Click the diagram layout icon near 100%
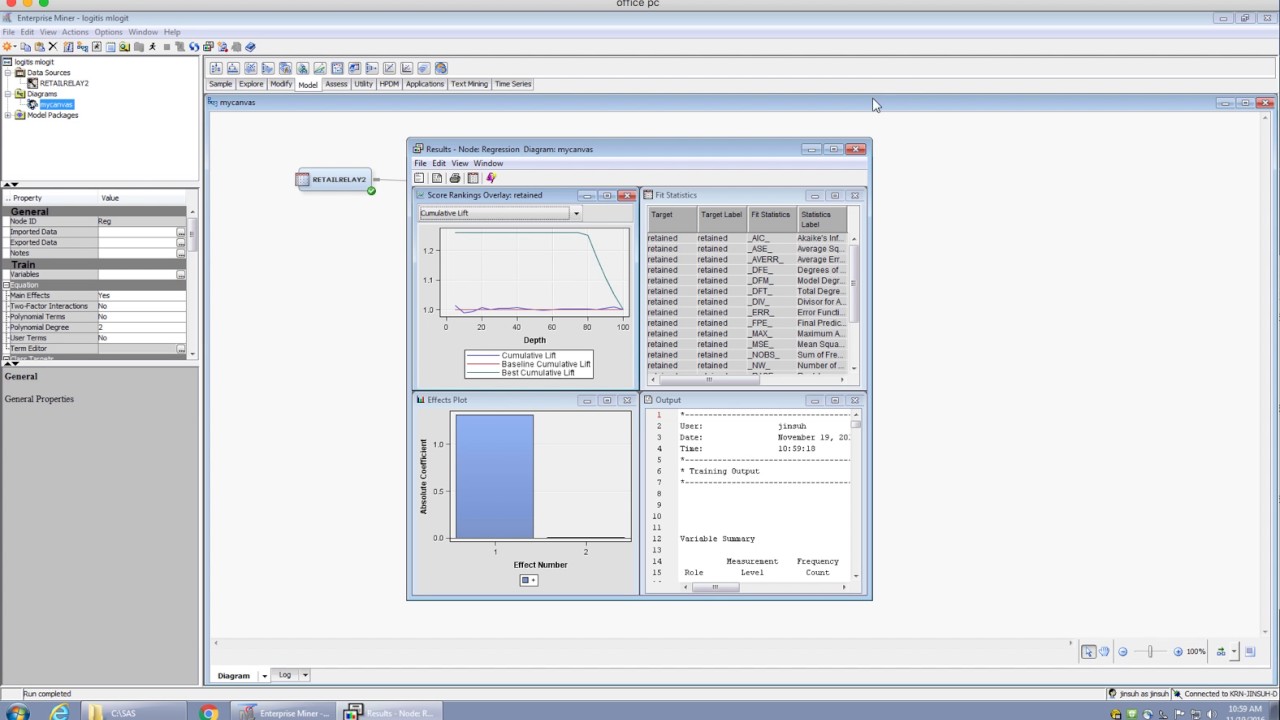Image resolution: width=1280 pixels, height=720 pixels. coord(1221,652)
